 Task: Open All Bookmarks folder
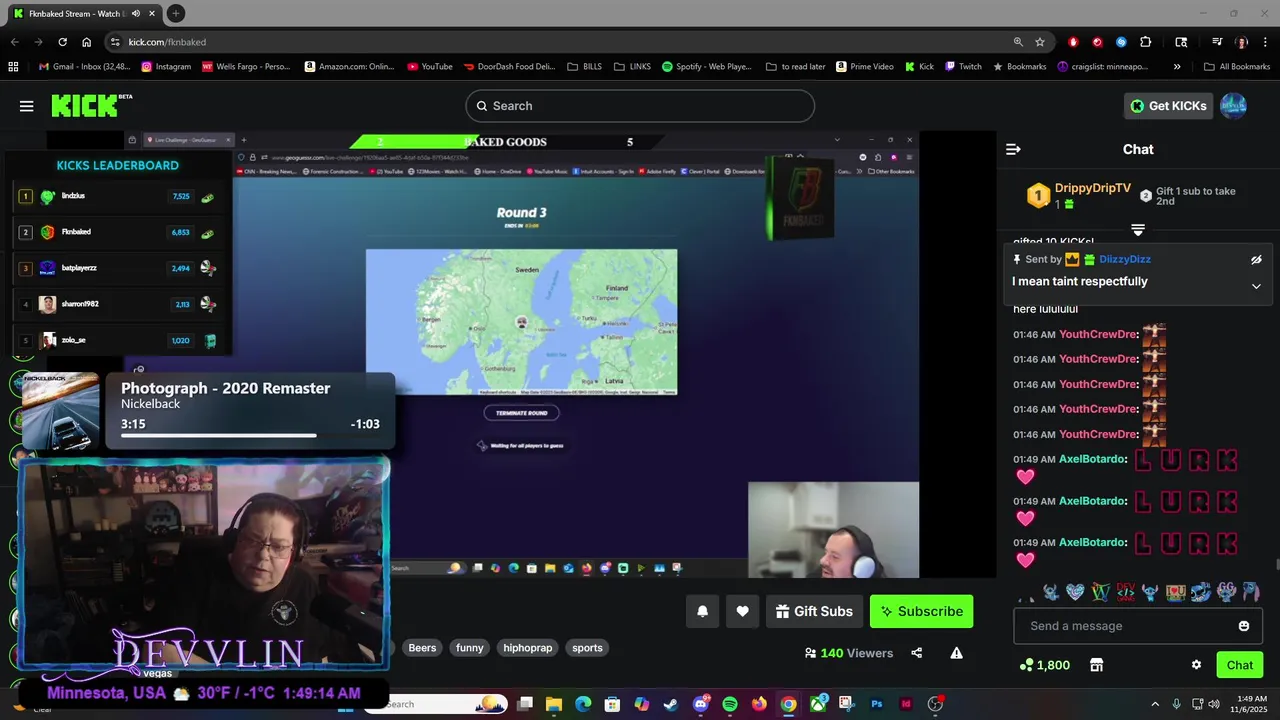1237,67
